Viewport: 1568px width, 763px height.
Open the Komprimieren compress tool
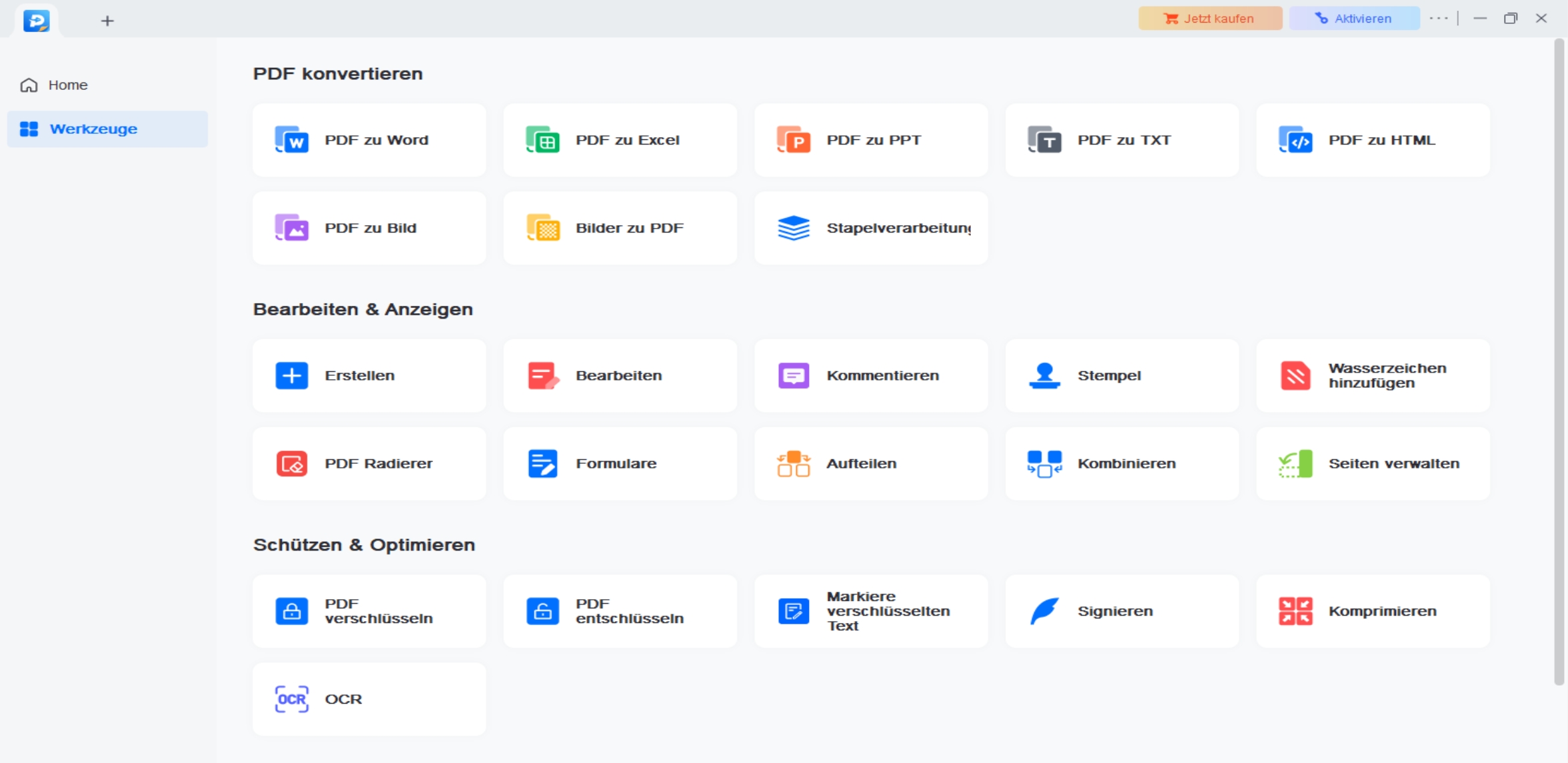(x=1373, y=611)
